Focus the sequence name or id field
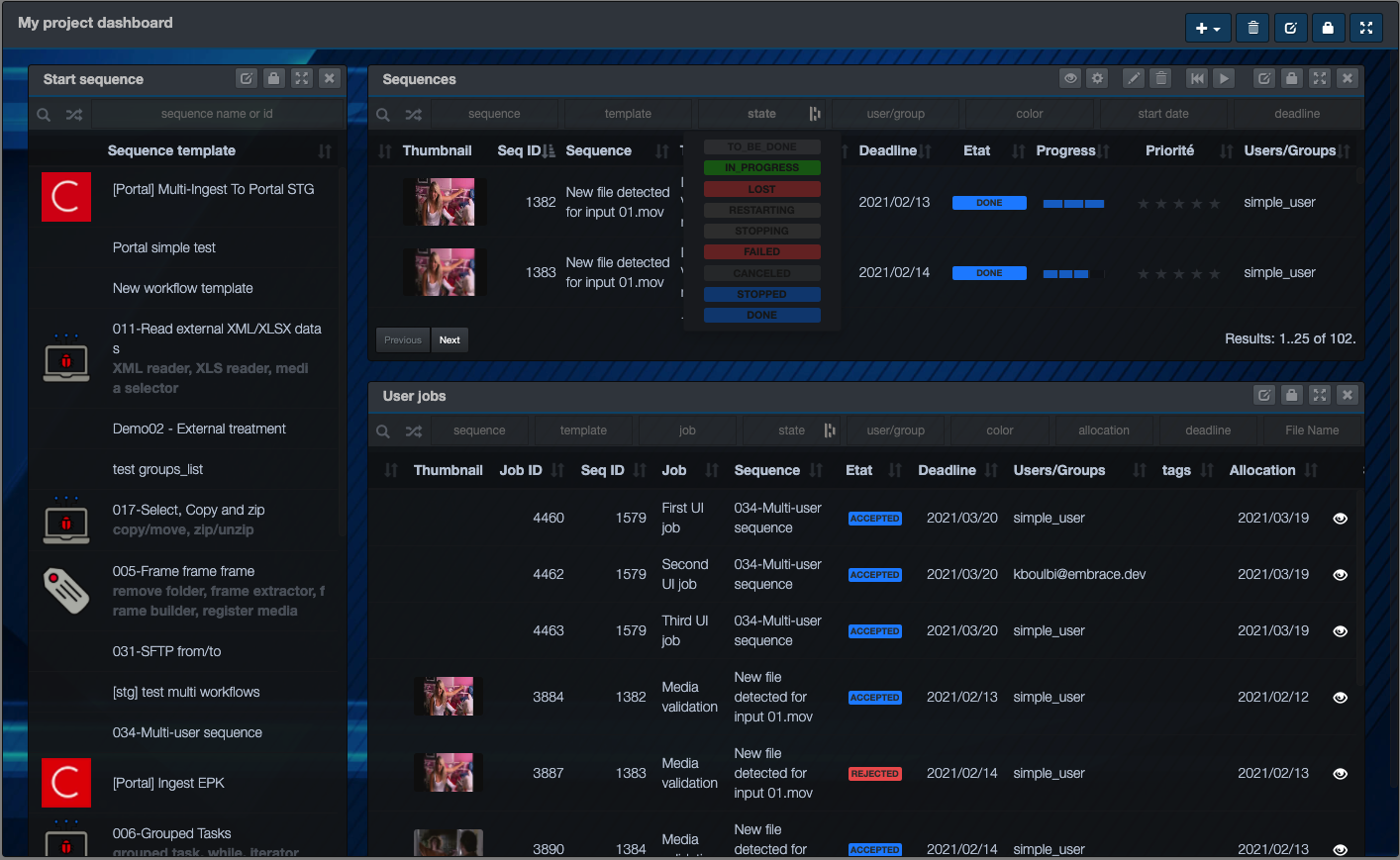Viewport: 1400px width, 860px height. pyautogui.click(x=217, y=114)
